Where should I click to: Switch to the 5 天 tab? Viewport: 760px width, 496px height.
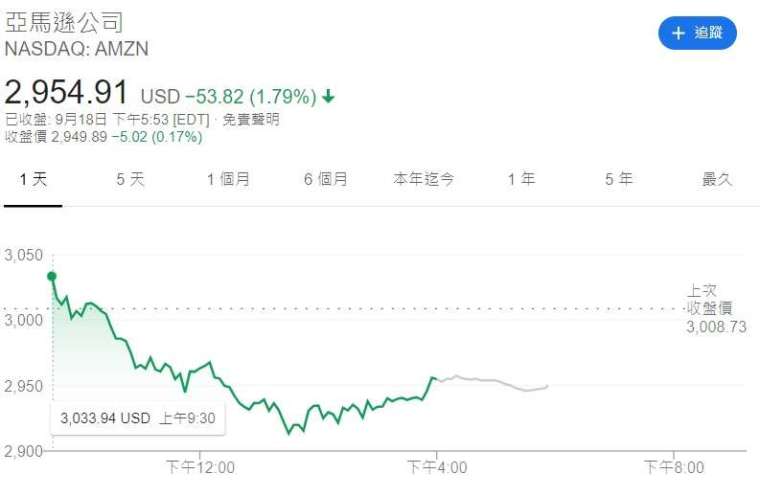click(130, 180)
